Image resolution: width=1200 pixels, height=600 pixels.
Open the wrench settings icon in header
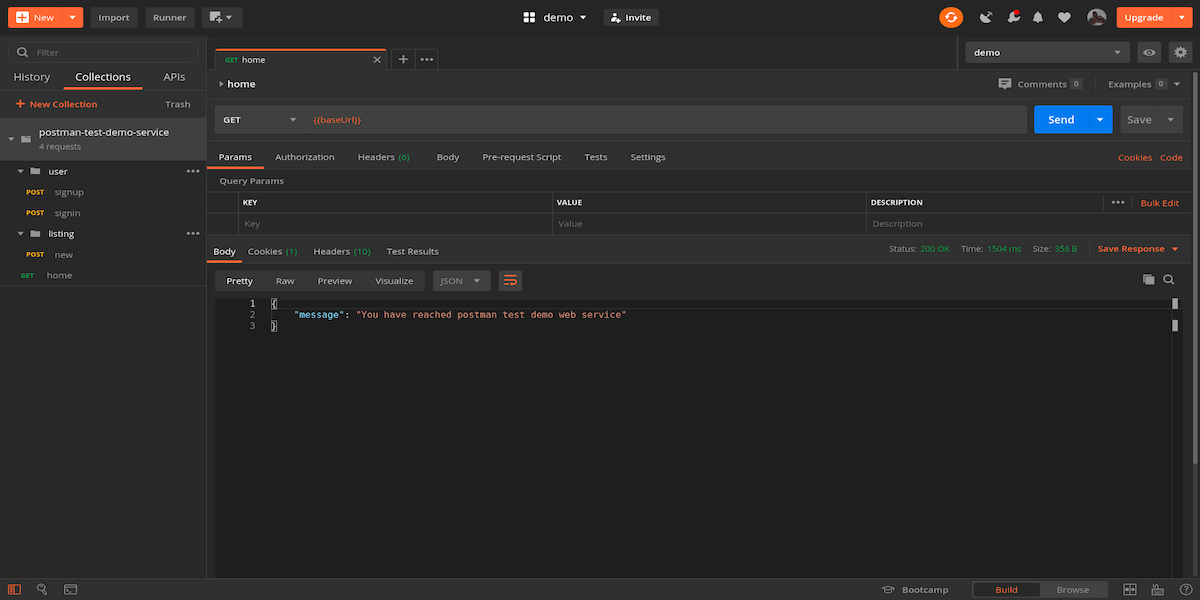(1013, 17)
